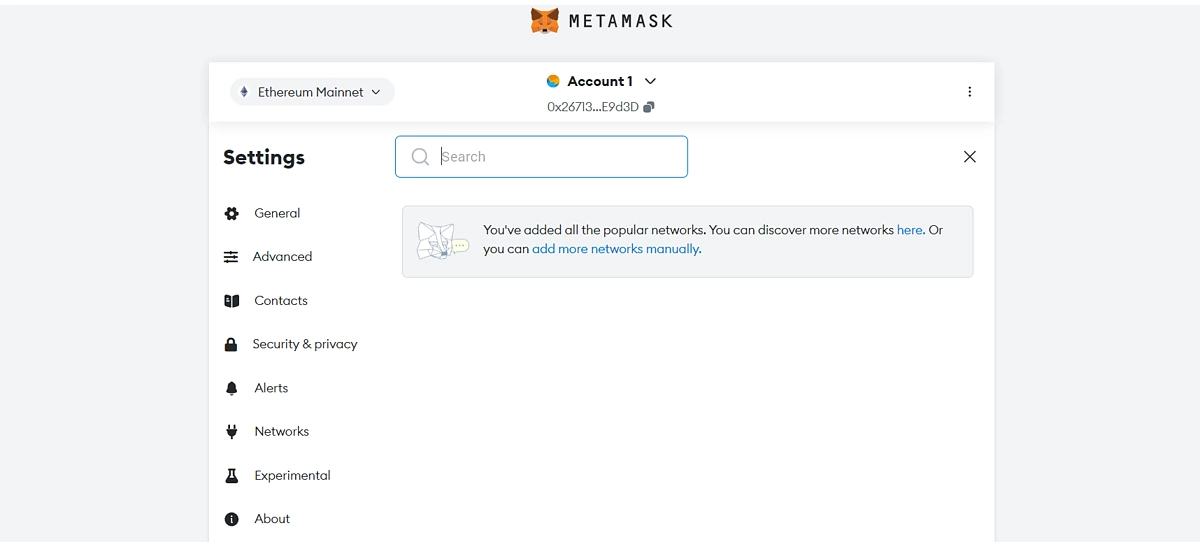1200x542 pixels.
Task: Select the Alerts bell icon
Action: (232, 388)
